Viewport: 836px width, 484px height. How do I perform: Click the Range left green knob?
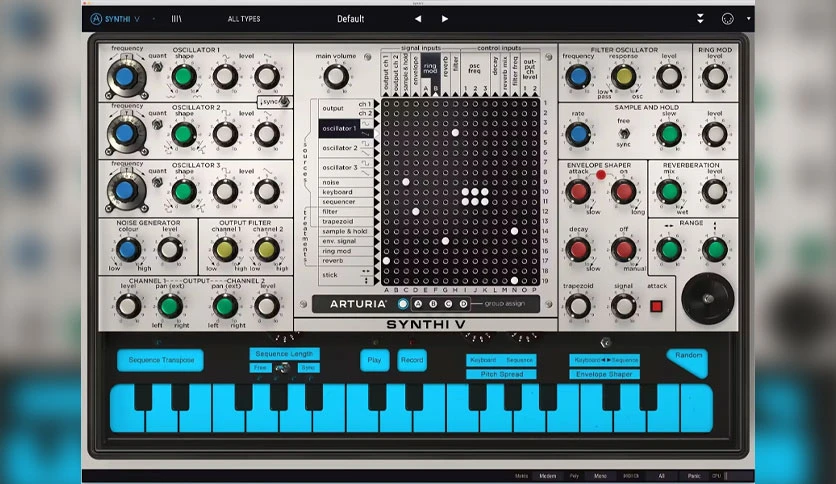[x=669, y=249]
